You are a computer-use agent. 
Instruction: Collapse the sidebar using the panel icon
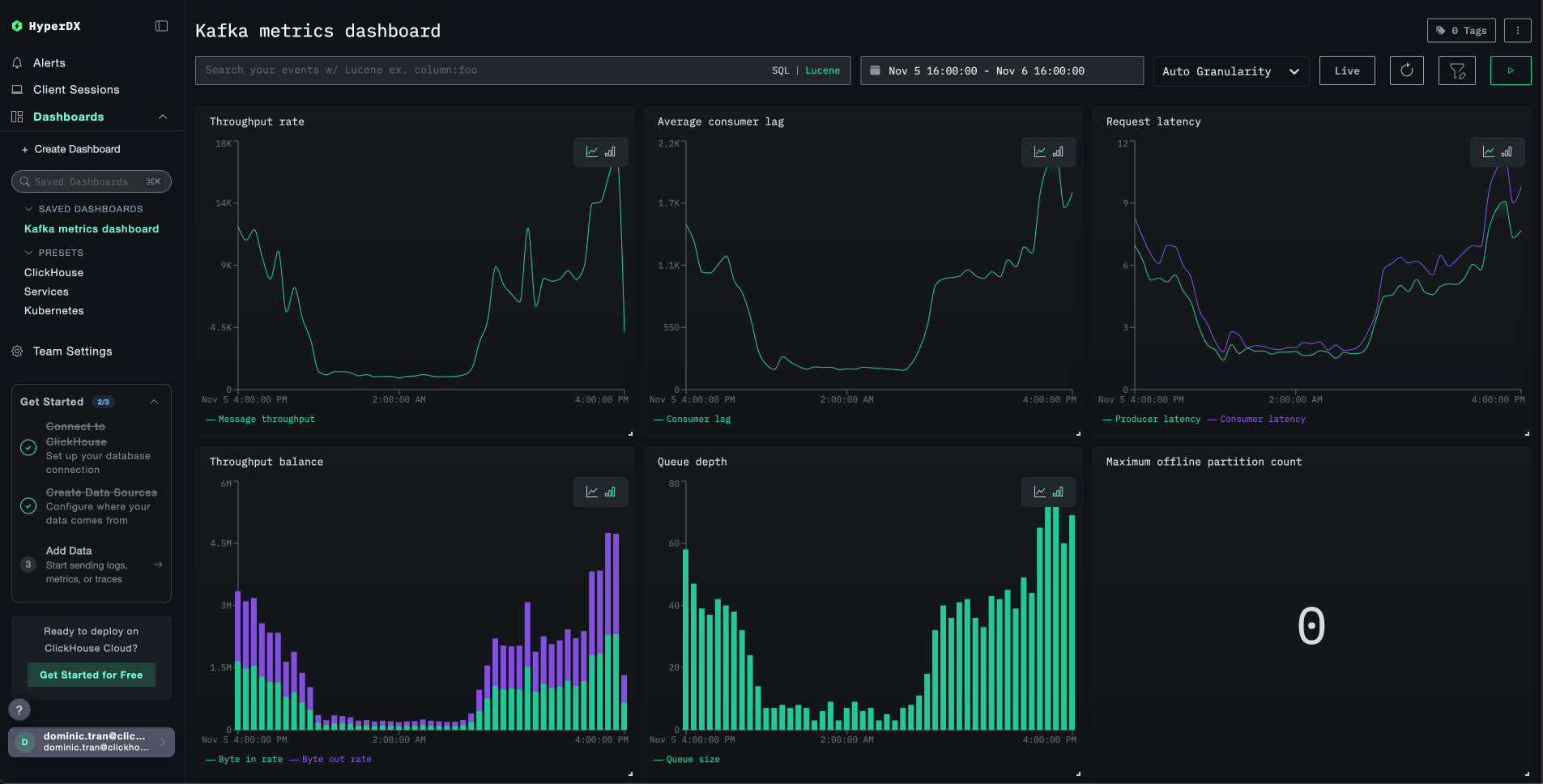tap(161, 26)
